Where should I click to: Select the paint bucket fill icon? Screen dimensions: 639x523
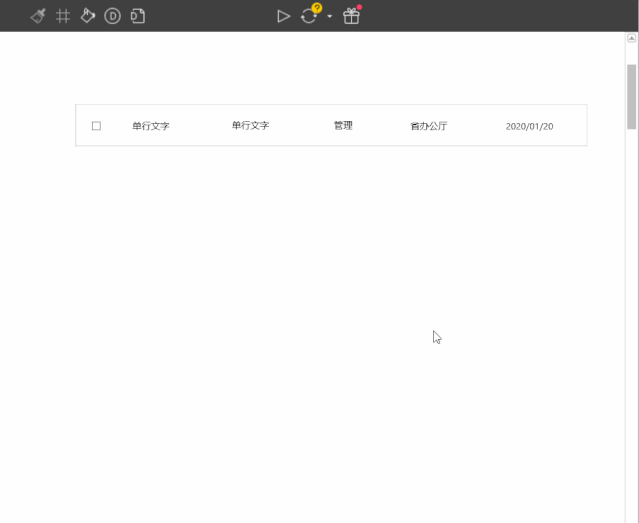(x=88, y=16)
